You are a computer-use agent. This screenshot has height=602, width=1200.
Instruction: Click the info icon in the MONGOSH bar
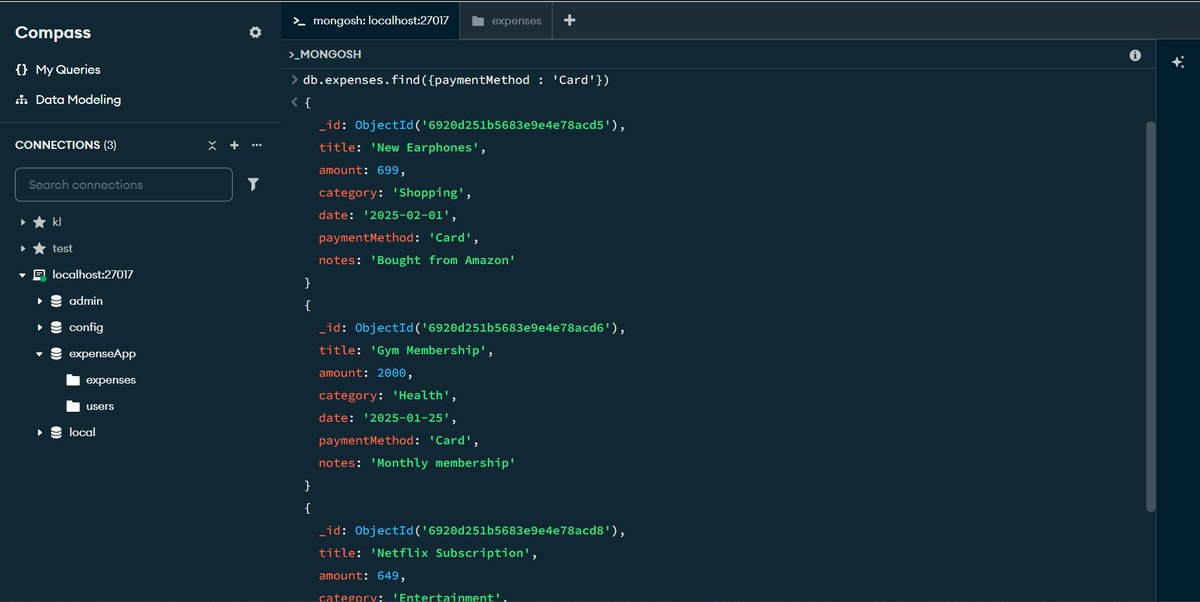coord(1135,55)
